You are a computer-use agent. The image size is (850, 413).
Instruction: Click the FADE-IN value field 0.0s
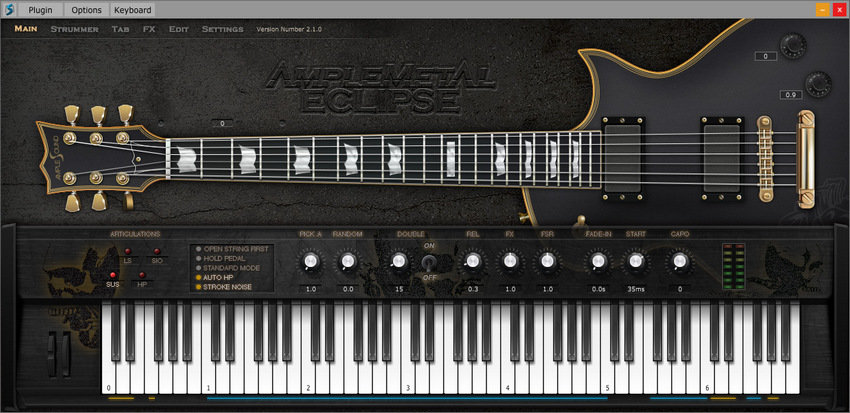(598, 289)
